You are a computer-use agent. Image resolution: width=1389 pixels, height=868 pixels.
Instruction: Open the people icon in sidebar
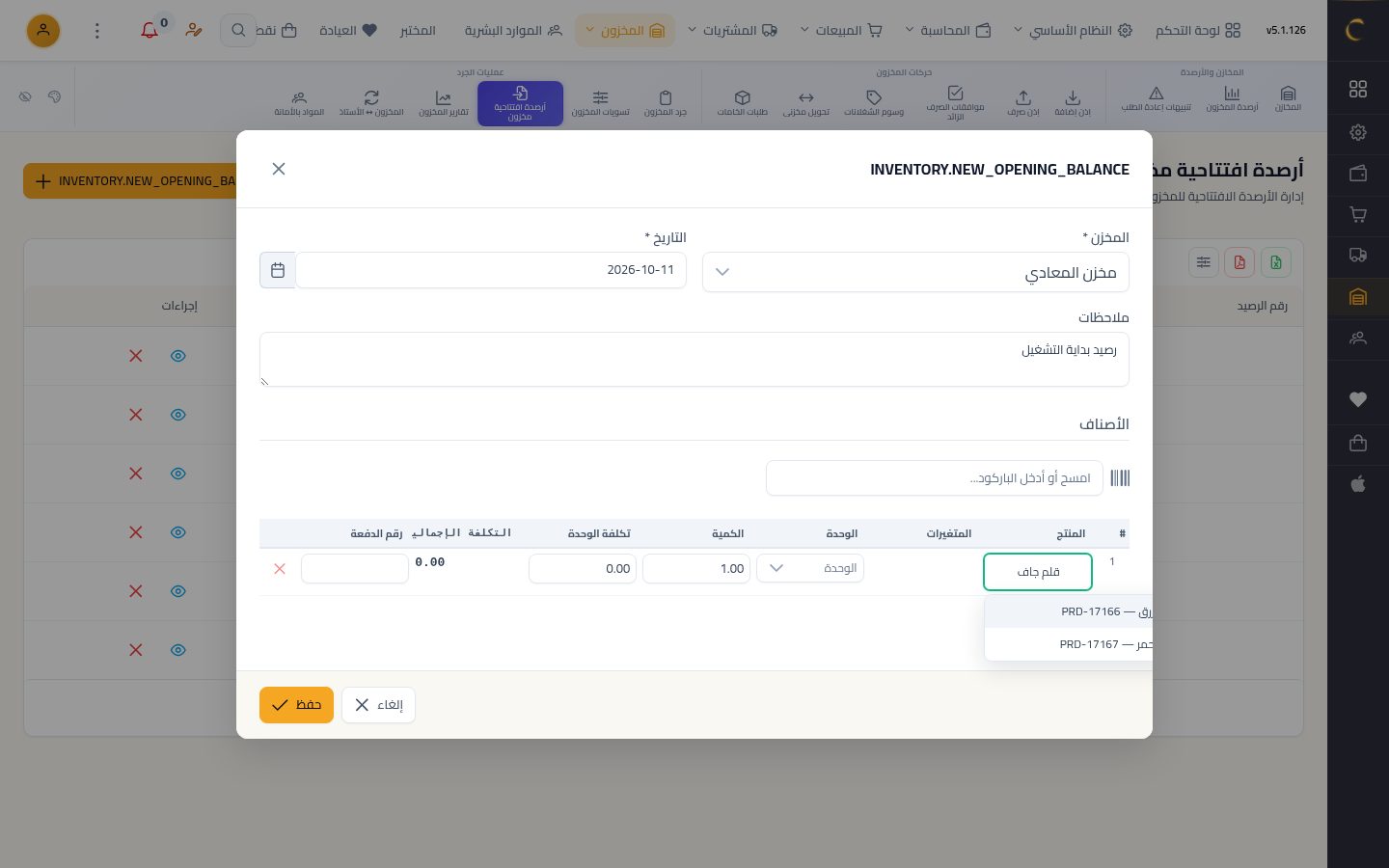(1358, 339)
